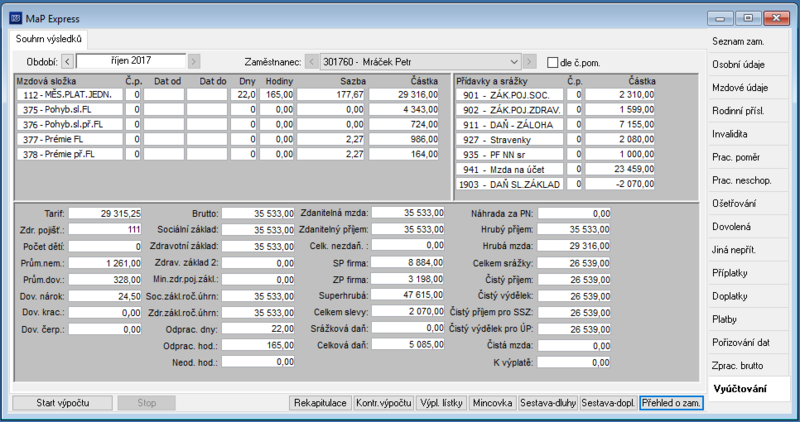Open Zprac. brutto section
Viewport: 800px width, 422px height.
[749, 365]
